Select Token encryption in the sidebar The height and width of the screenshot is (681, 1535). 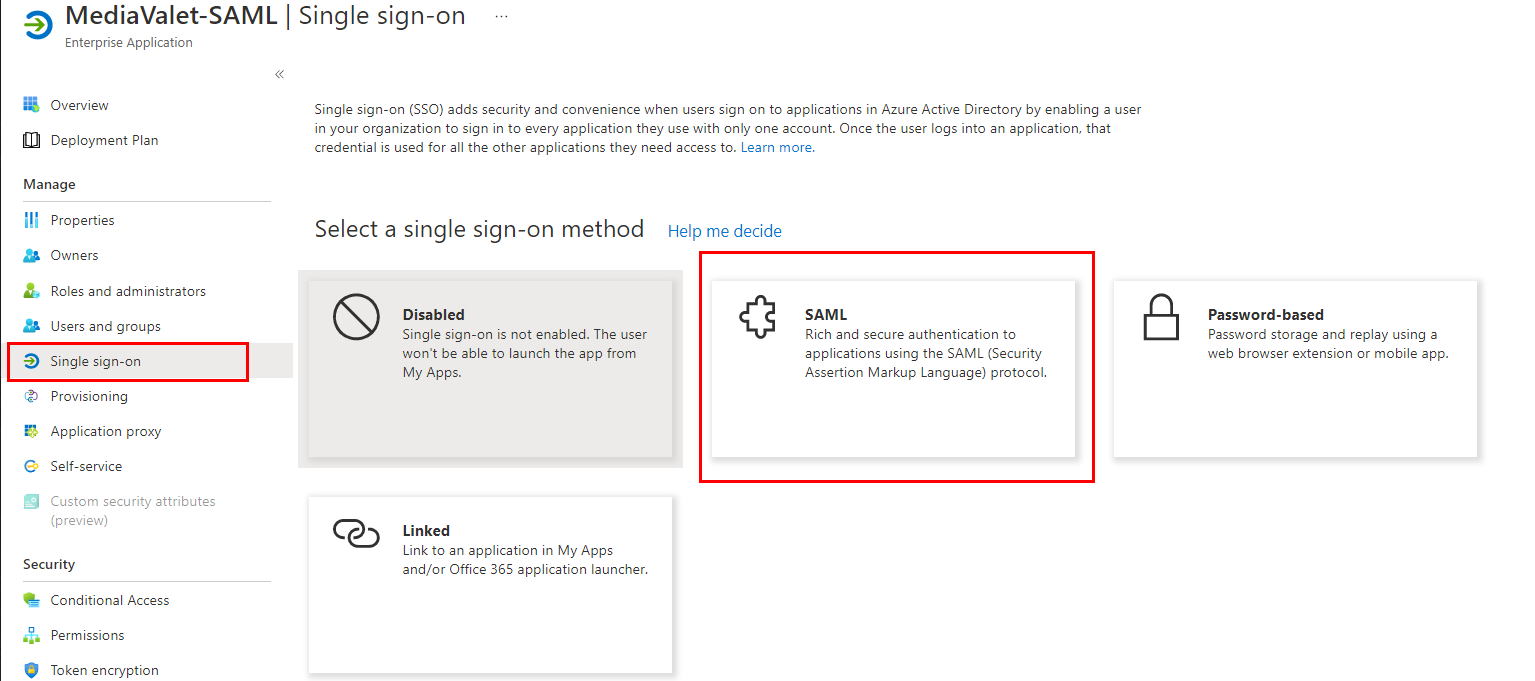[103, 670]
